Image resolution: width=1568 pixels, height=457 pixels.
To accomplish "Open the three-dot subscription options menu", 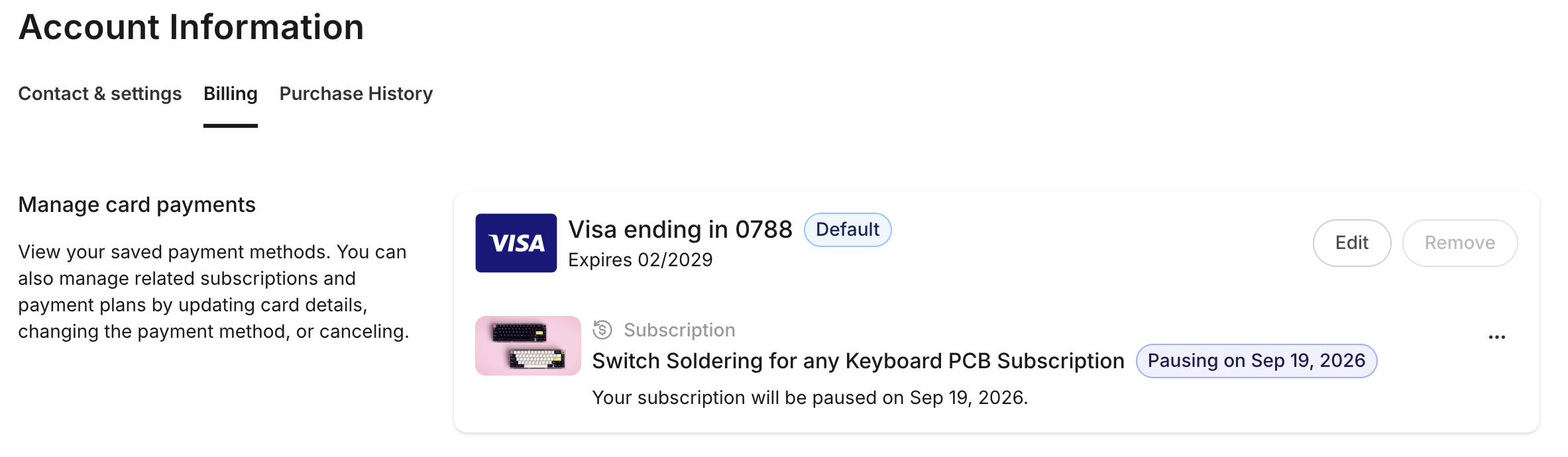I will [1496, 337].
